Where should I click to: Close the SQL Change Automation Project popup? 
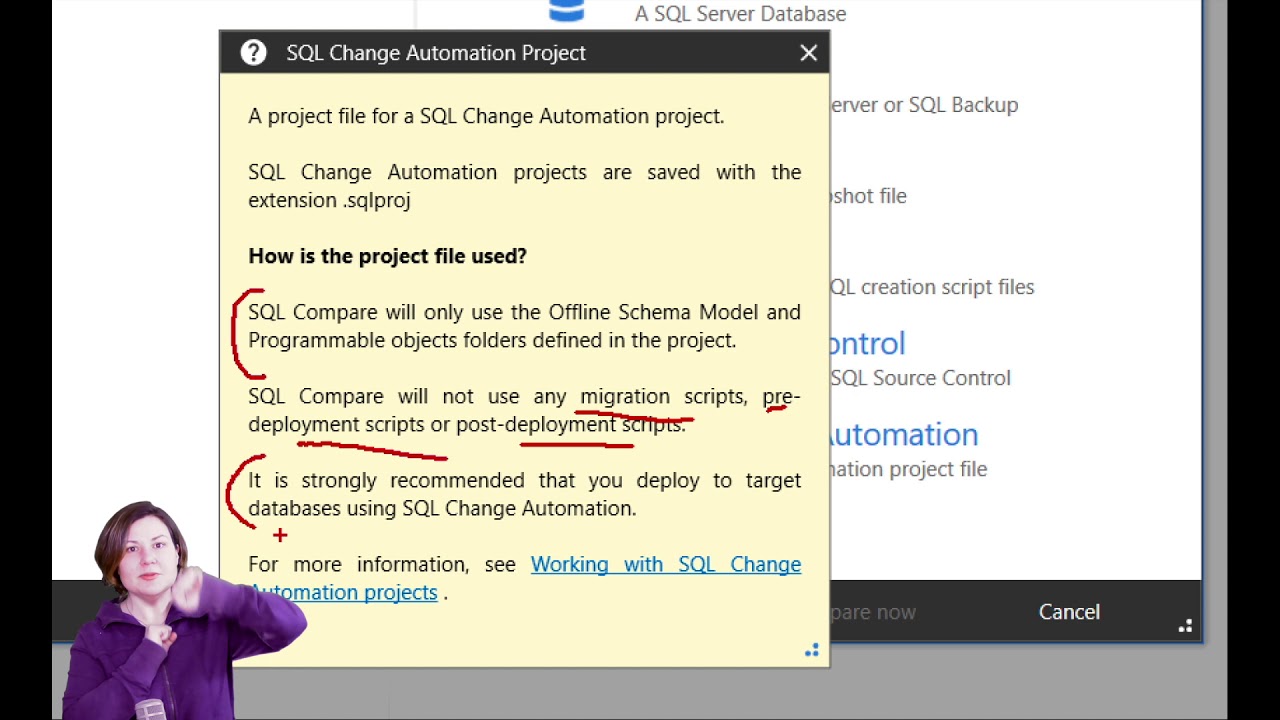click(x=809, y=53)
